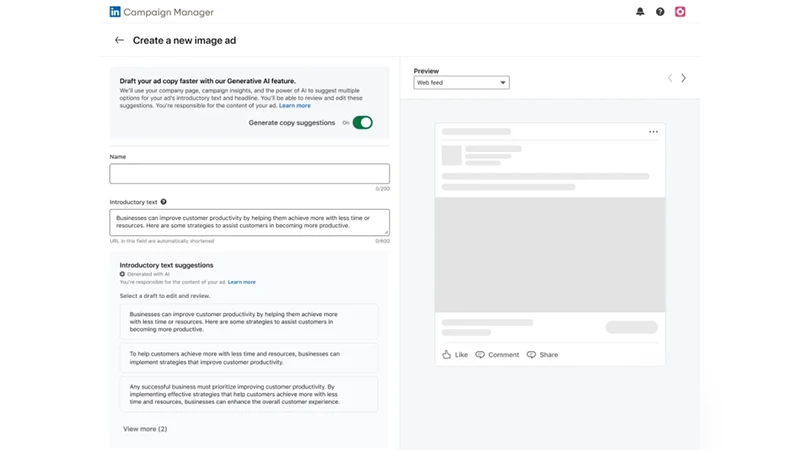Click the LinkedIn logo icon
Screen dimensions: 800x450
(x=115, y=12)
